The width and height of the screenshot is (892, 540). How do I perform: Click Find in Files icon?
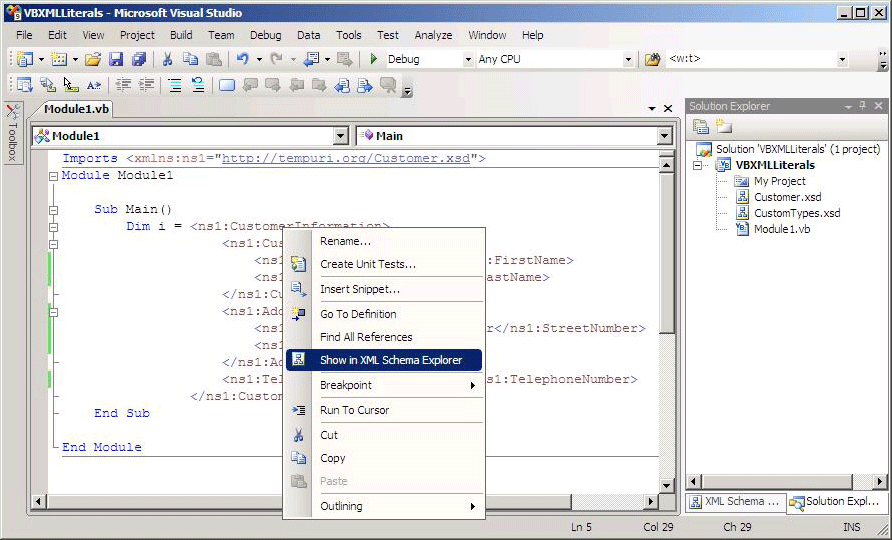[652, 60]
